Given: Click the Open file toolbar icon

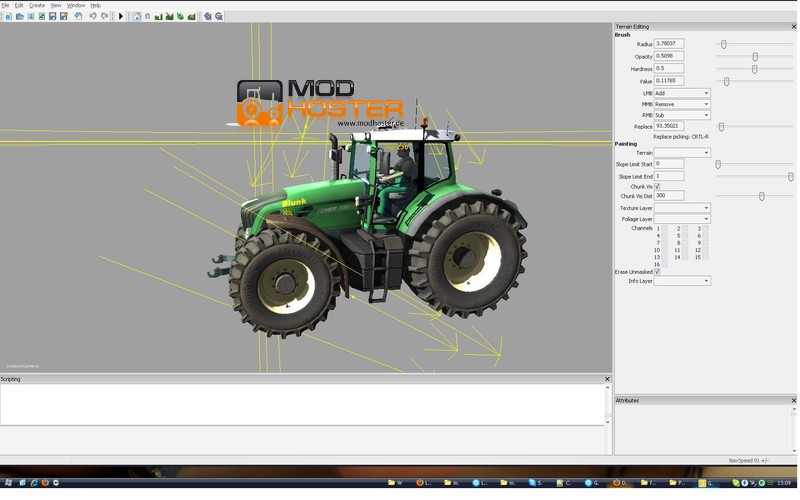Looking at the screenshot, I should [19, 16].
